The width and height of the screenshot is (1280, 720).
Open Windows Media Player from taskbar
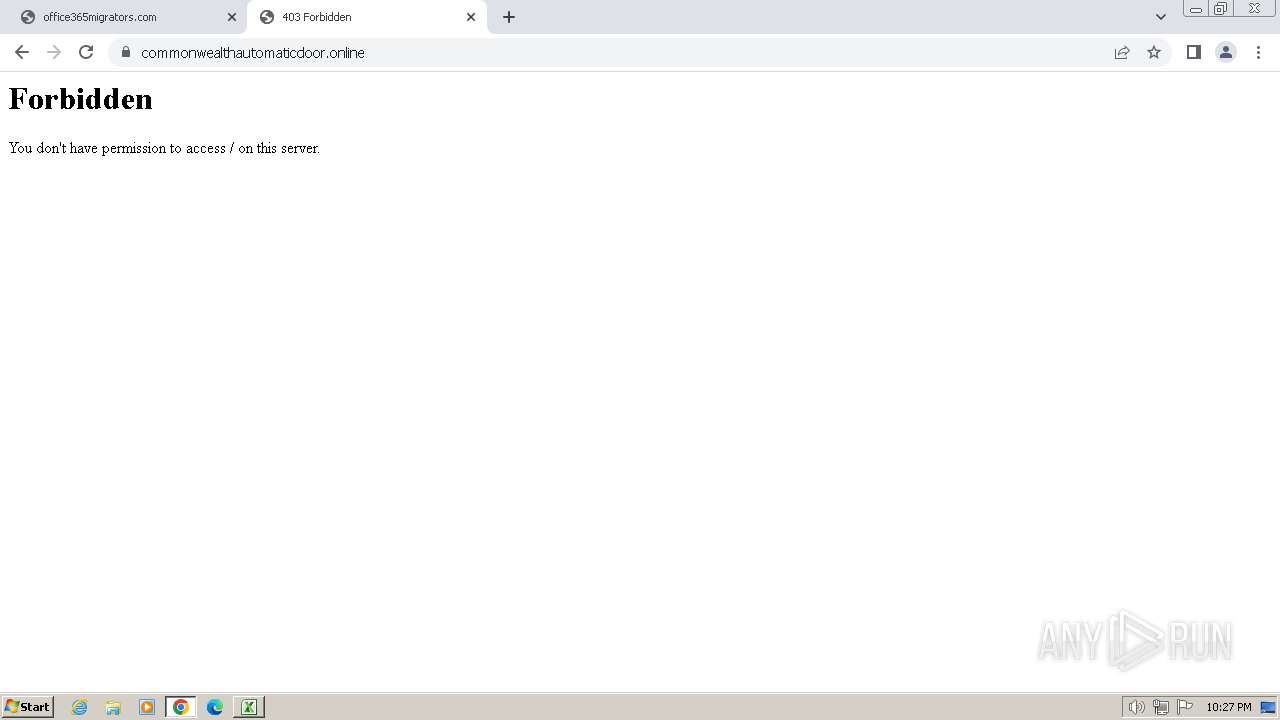point(147,707)
